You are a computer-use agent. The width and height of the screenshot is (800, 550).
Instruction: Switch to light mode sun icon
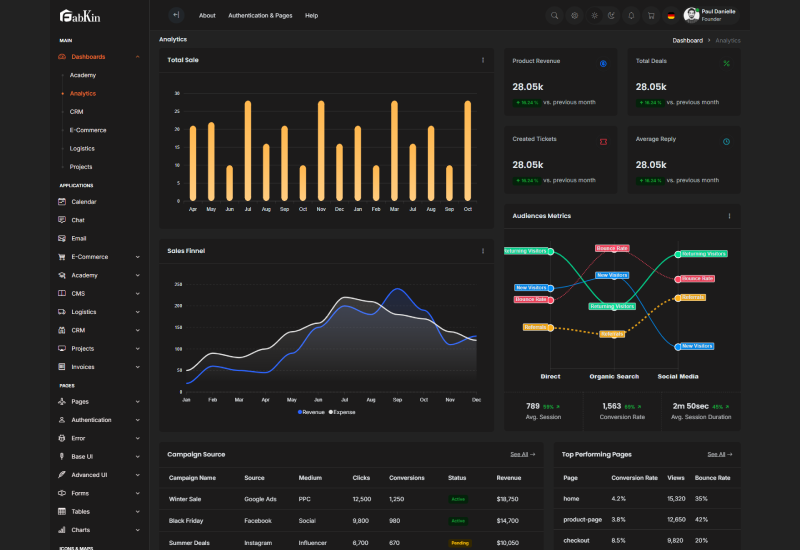(x=594, y=15)
